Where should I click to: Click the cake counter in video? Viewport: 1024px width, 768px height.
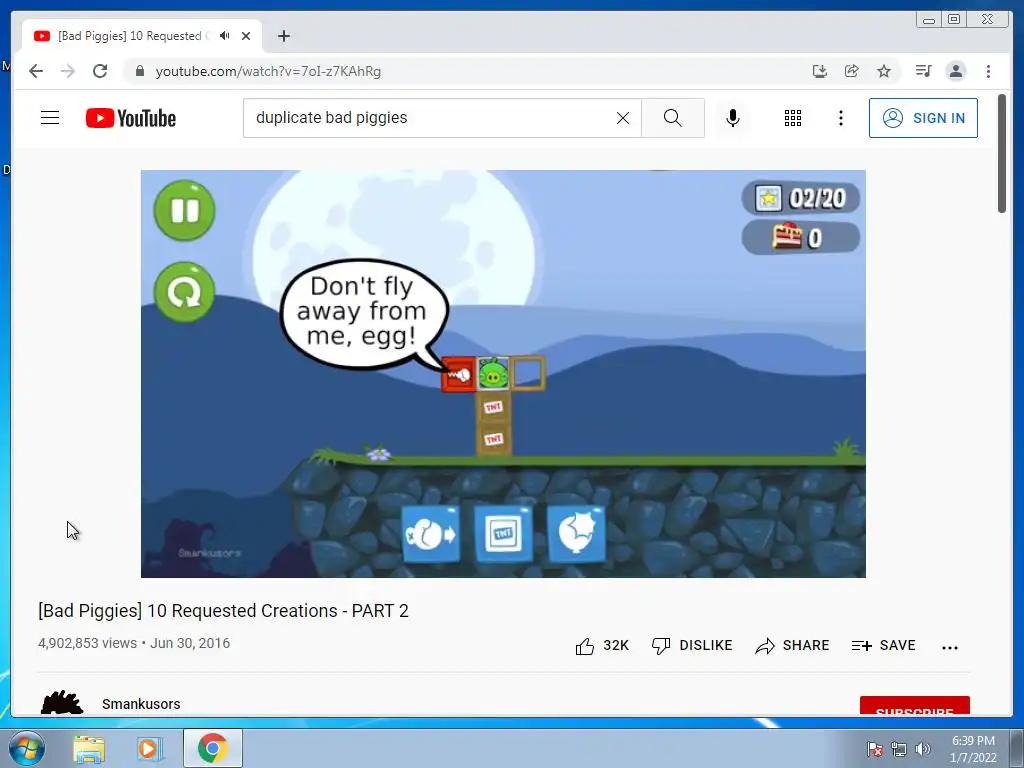[x=801, y=238]
